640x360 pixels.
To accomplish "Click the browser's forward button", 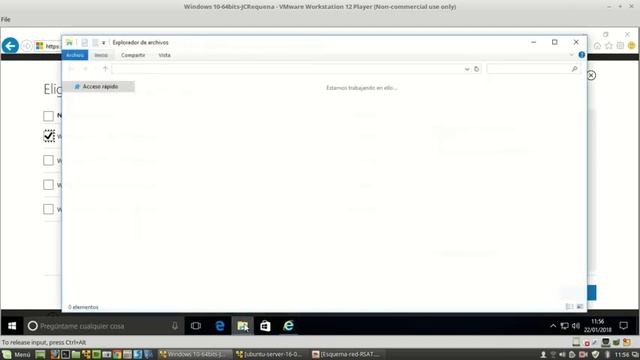I will [x=27, y=46].
